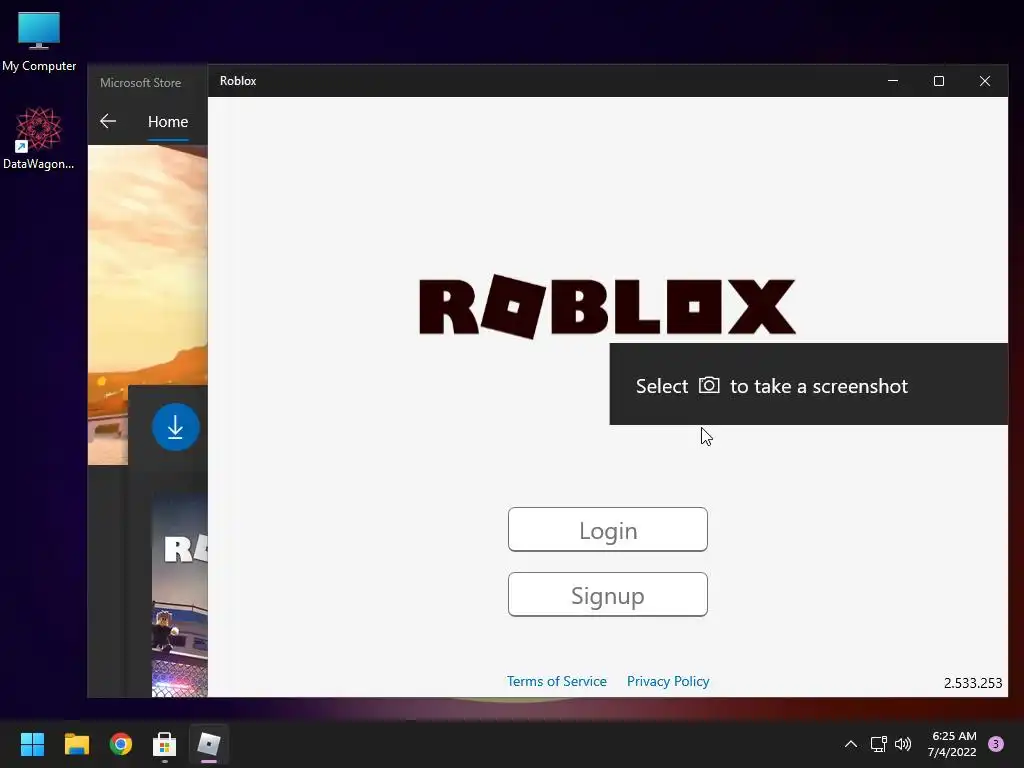Image resolution: width=1024 pixels, height=768 pixels.
Task: Click the Microsoft Store window title
Action: click(x=140, y=83)
